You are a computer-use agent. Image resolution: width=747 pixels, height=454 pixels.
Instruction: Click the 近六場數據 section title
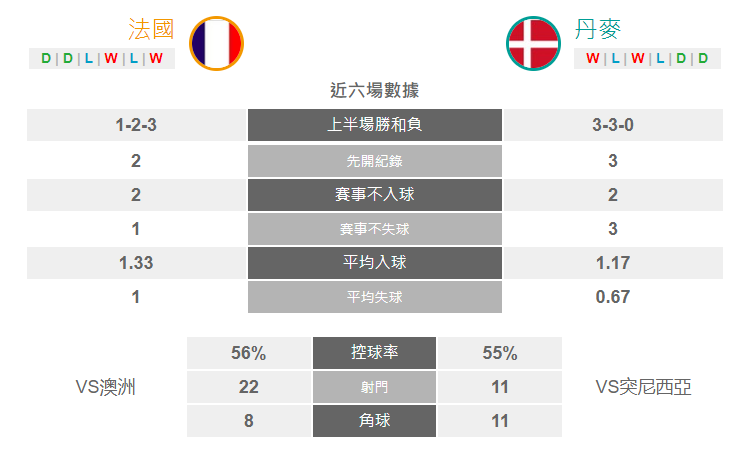click(x=374, y=90)
